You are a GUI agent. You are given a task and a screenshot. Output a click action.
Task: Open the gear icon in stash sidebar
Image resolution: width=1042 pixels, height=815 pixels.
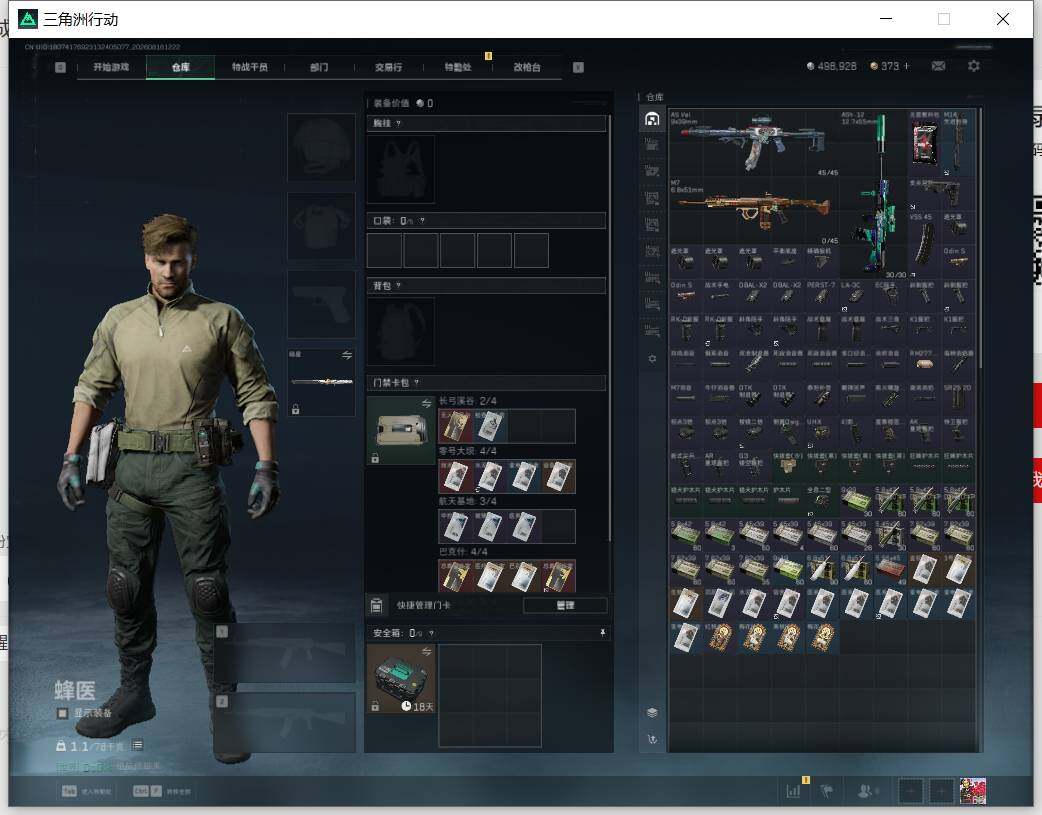(652, 358)
